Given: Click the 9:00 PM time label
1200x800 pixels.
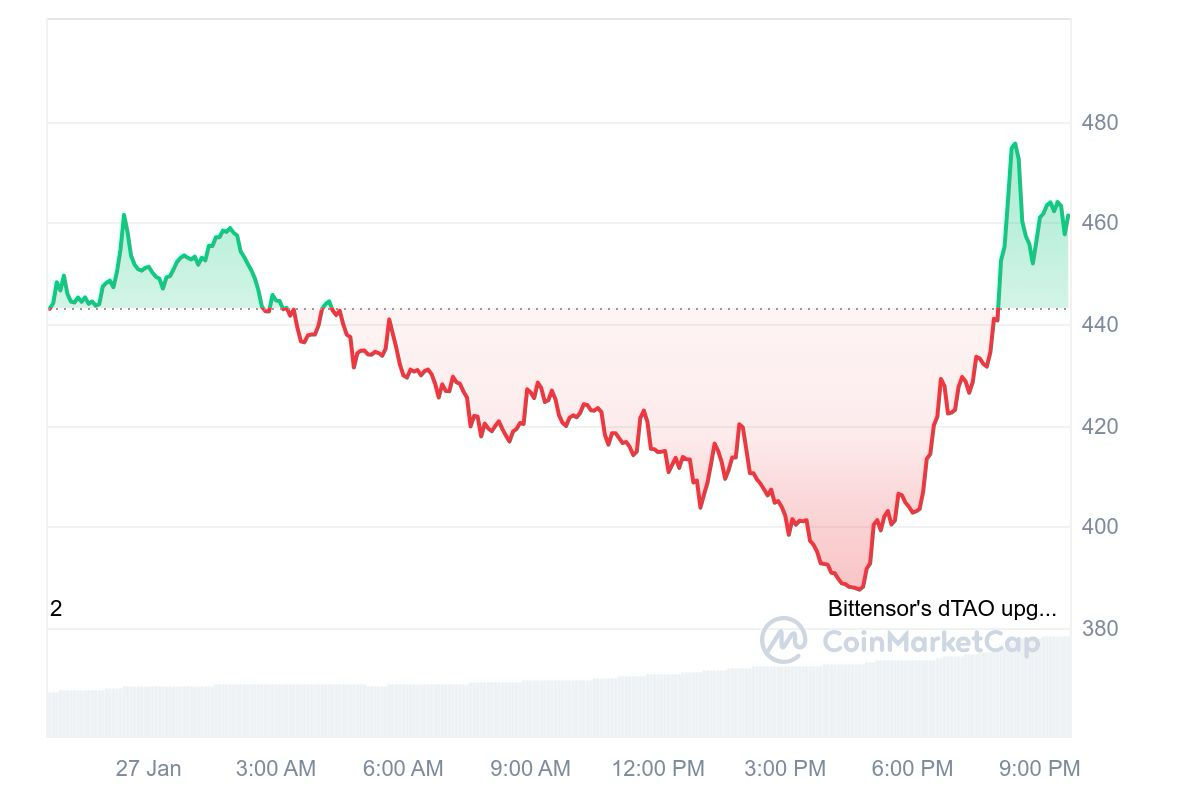Looking at the screenshot, I should point(1039,769).
